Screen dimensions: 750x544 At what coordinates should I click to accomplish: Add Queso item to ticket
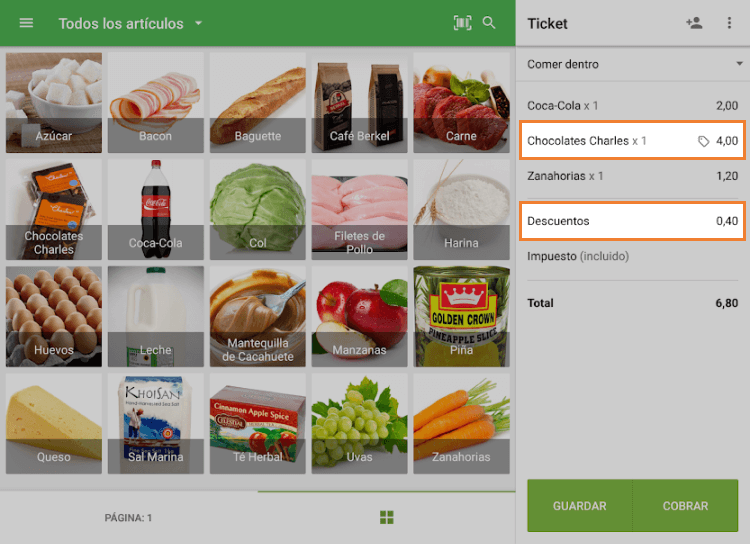click(x=54, y=424)
